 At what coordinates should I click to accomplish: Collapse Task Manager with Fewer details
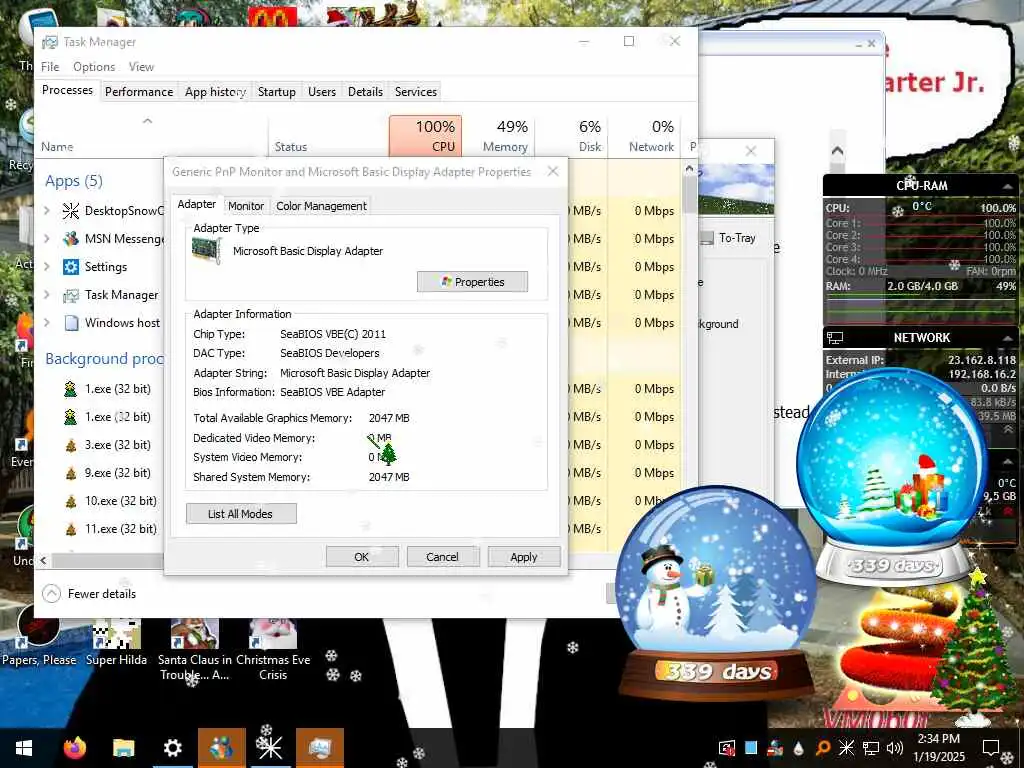pyautogui.click(x=89, y=594)
